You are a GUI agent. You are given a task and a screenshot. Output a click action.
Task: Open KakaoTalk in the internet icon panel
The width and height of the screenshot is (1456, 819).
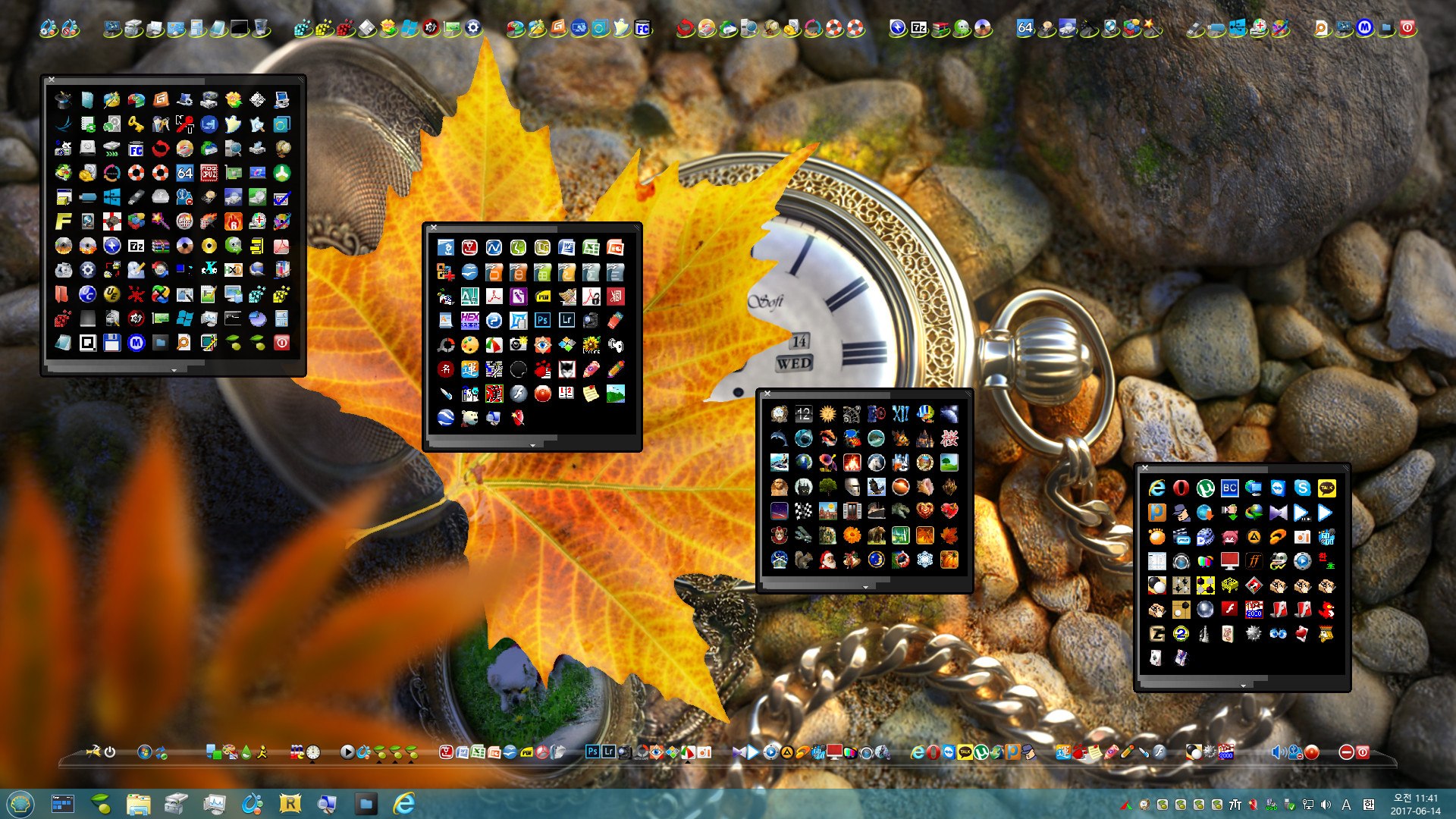pyautogui.click(x=1326, y=488)
